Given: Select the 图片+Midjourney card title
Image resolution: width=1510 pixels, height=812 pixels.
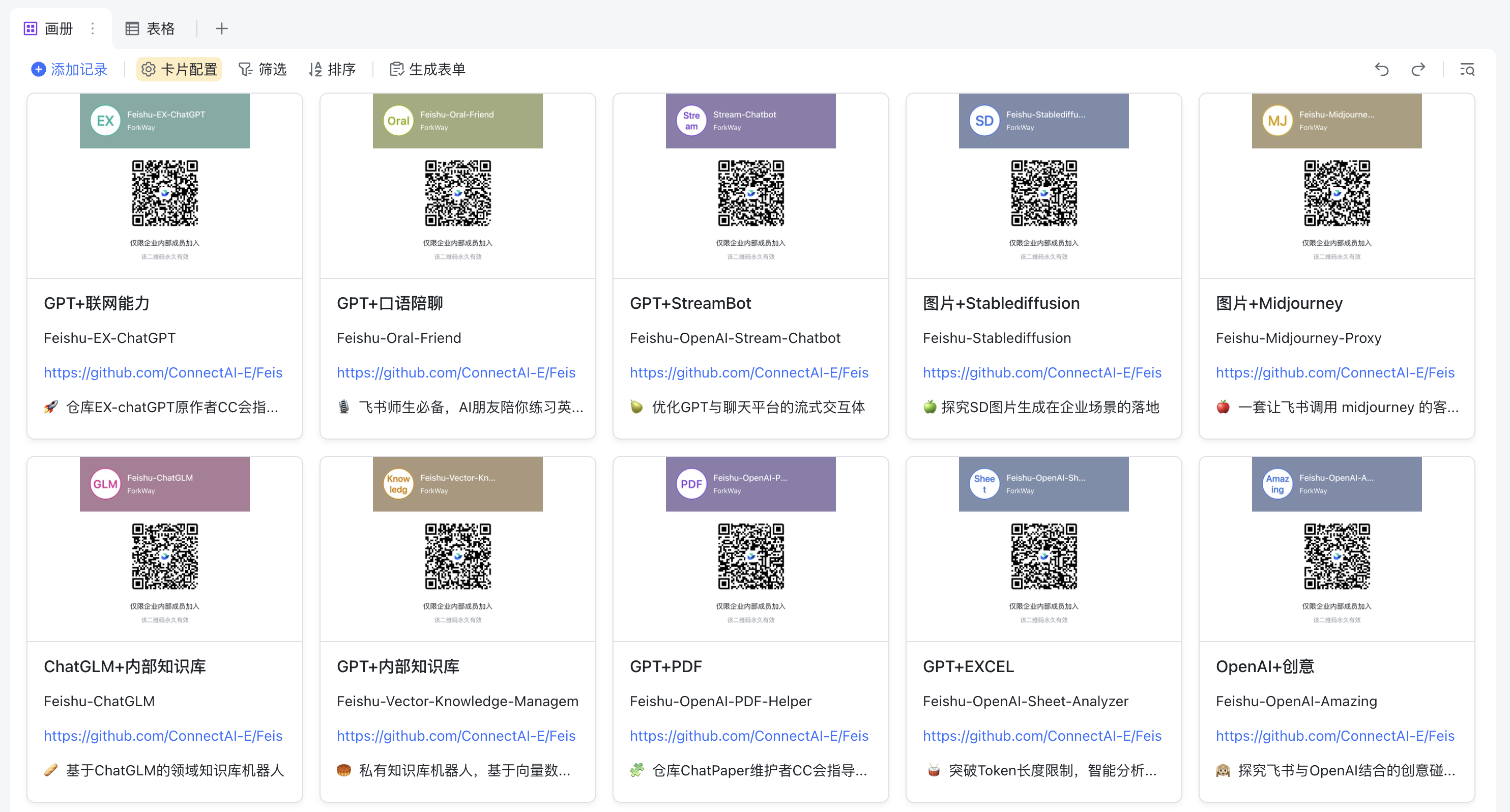Looking at the screenshot, I should click(x=1279, y=303).
